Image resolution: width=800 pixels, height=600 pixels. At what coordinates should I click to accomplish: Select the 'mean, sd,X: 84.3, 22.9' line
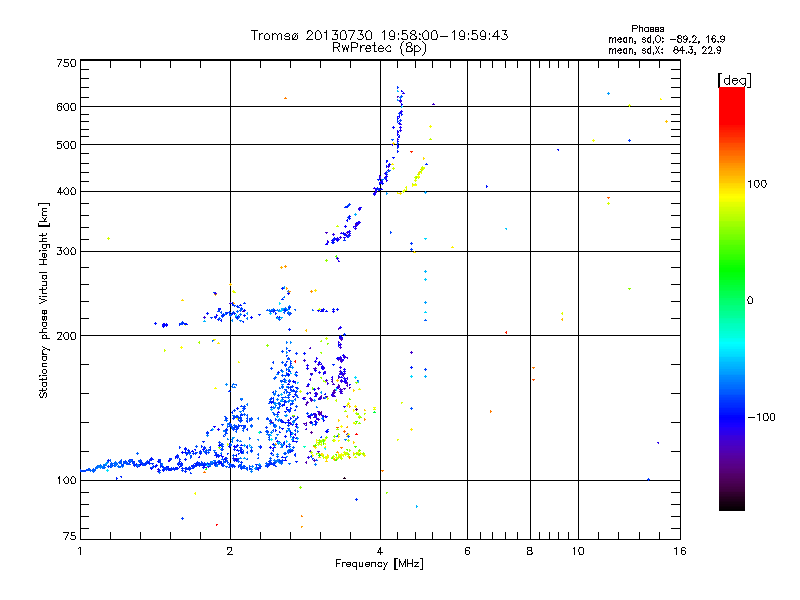[x=665, y=50]
